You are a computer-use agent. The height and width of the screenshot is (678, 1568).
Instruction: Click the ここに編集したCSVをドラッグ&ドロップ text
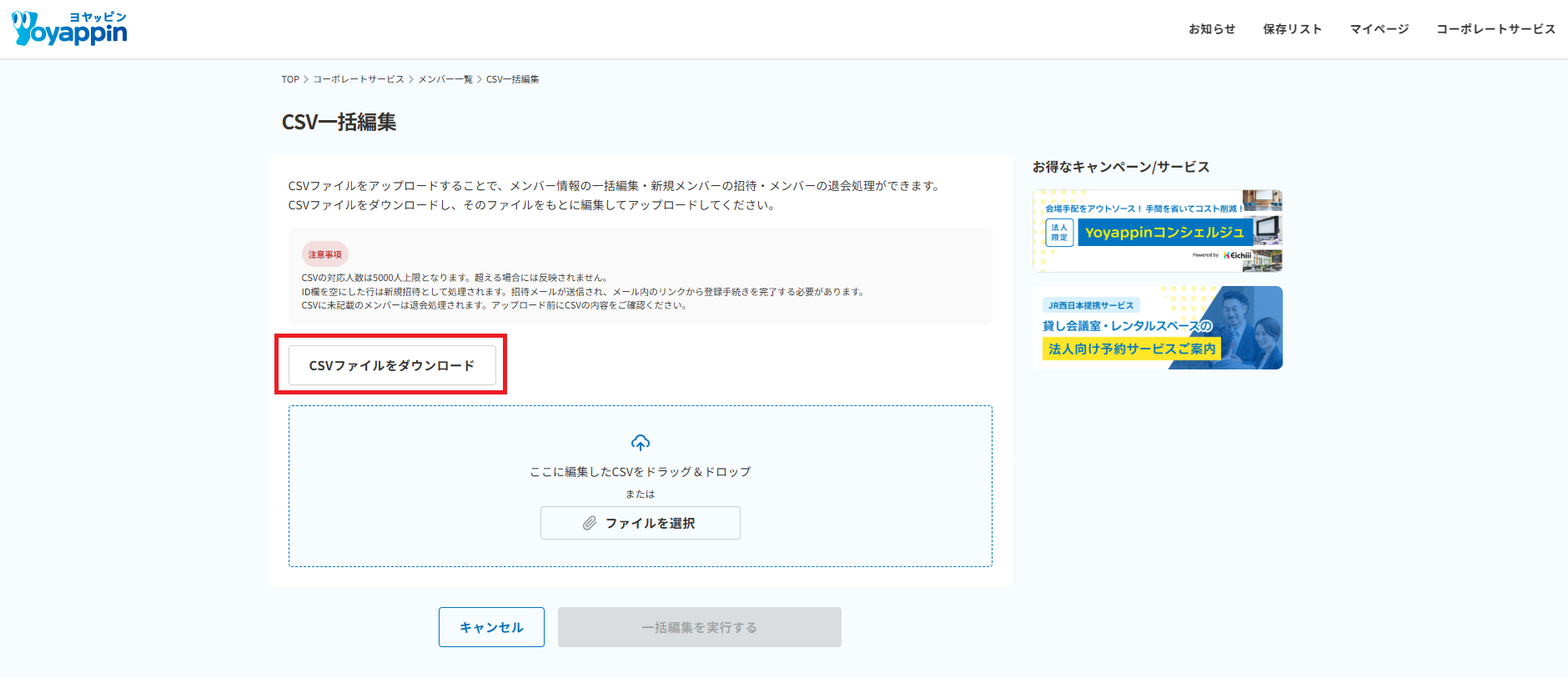click(x=640, y=472)
